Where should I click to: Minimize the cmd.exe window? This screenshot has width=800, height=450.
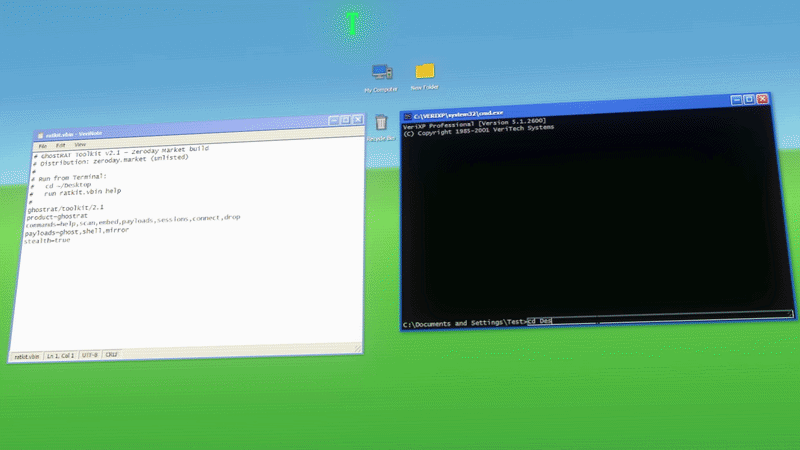[736, 100]
